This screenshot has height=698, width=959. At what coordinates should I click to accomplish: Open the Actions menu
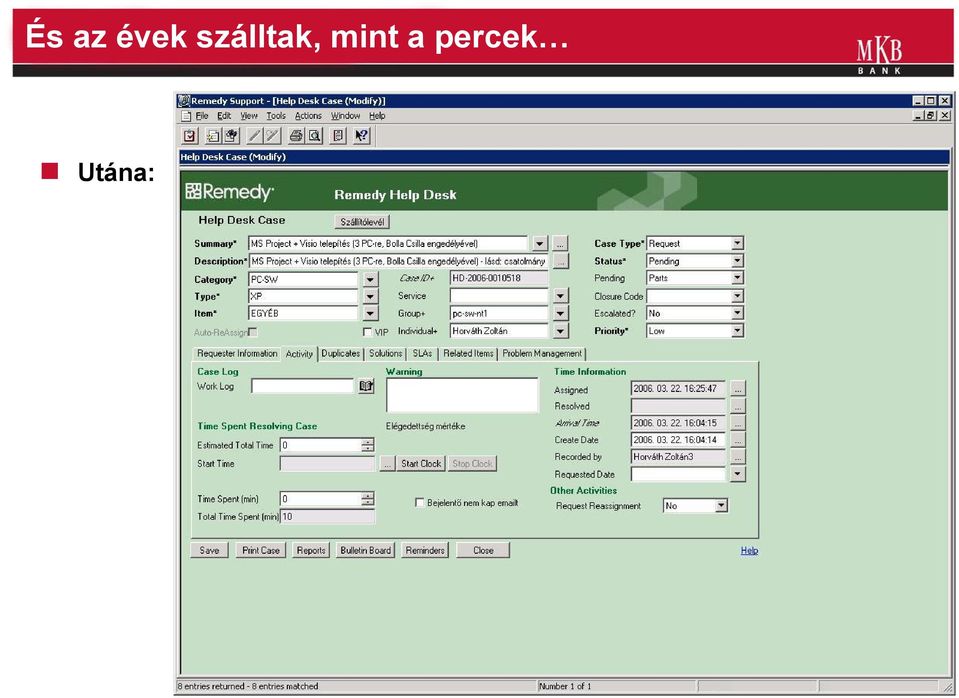[x=308, y=116]
